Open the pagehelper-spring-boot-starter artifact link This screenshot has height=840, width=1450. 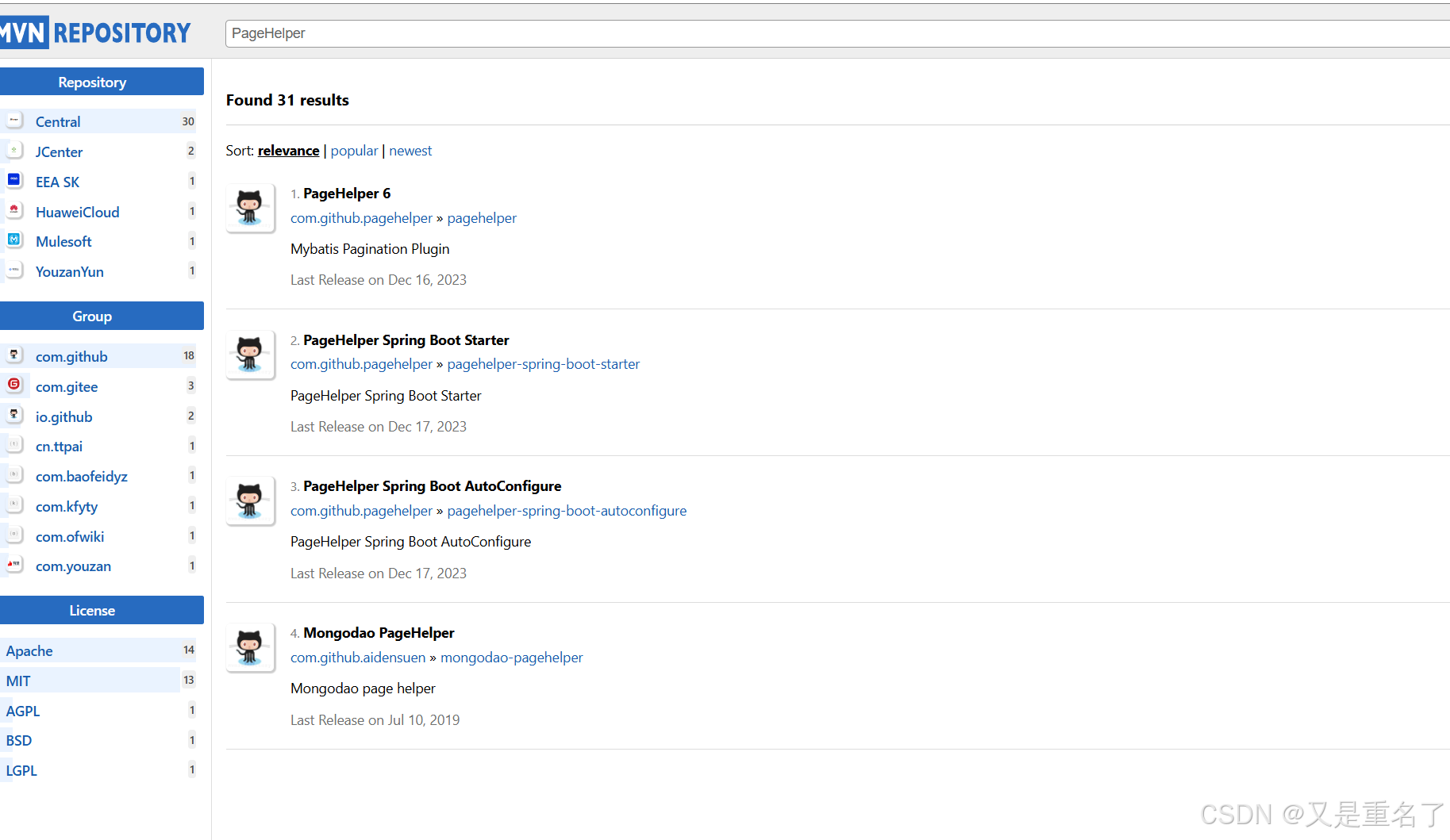click(x=544, y=364)
